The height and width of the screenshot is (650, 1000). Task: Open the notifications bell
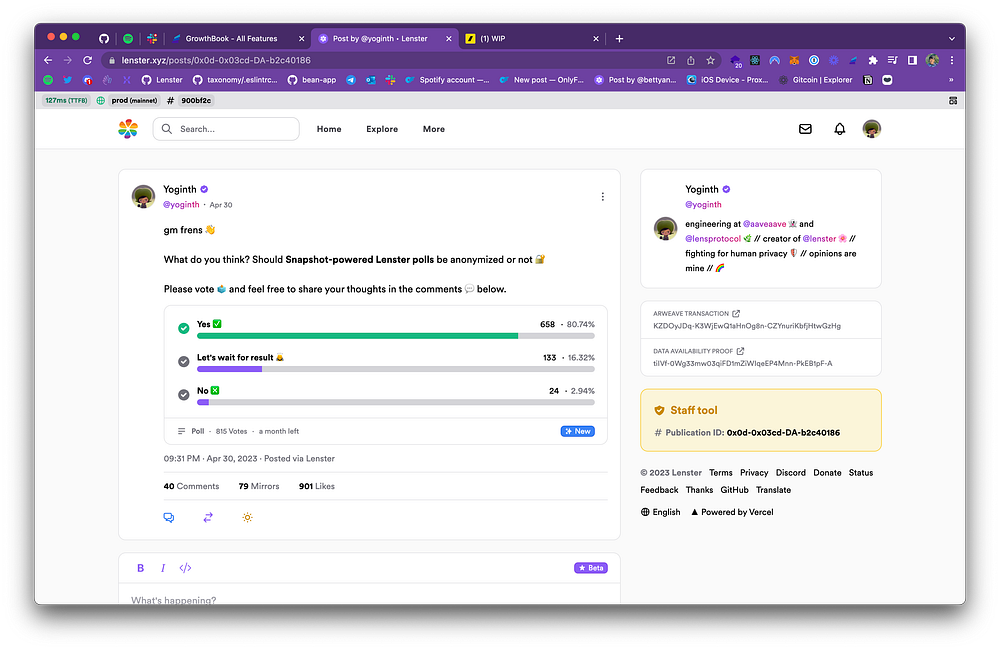coord(840,129)
